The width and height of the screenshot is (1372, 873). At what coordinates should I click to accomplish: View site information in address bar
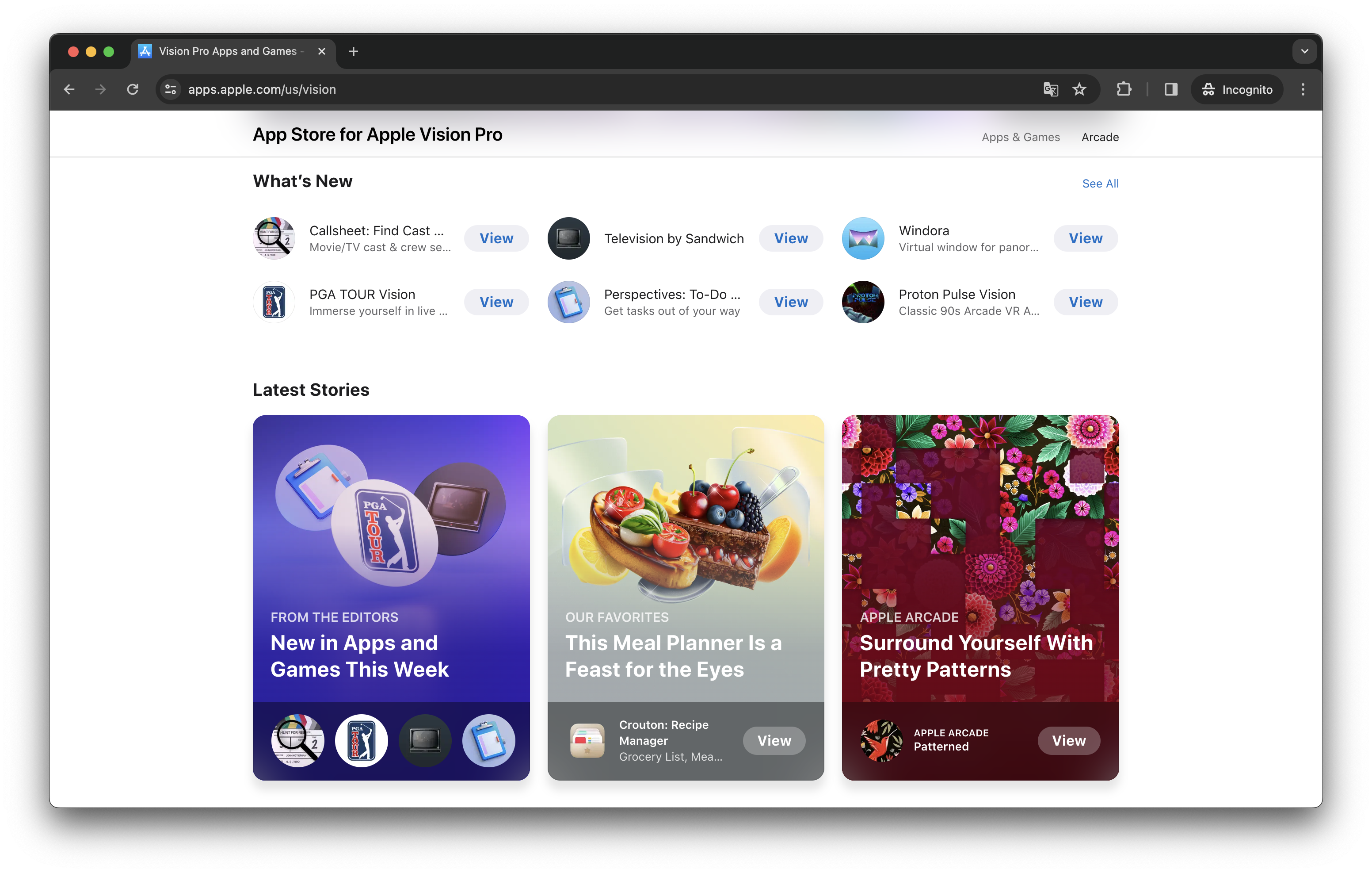click(x=170, y=89)
